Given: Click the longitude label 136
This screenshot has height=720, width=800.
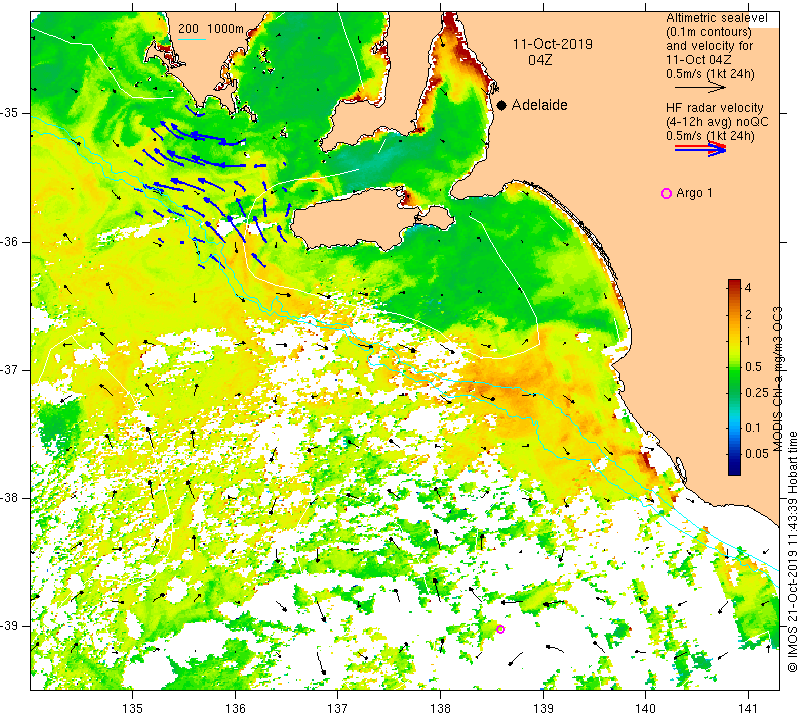Looking at the screenshot, I should tap(235, 708).
